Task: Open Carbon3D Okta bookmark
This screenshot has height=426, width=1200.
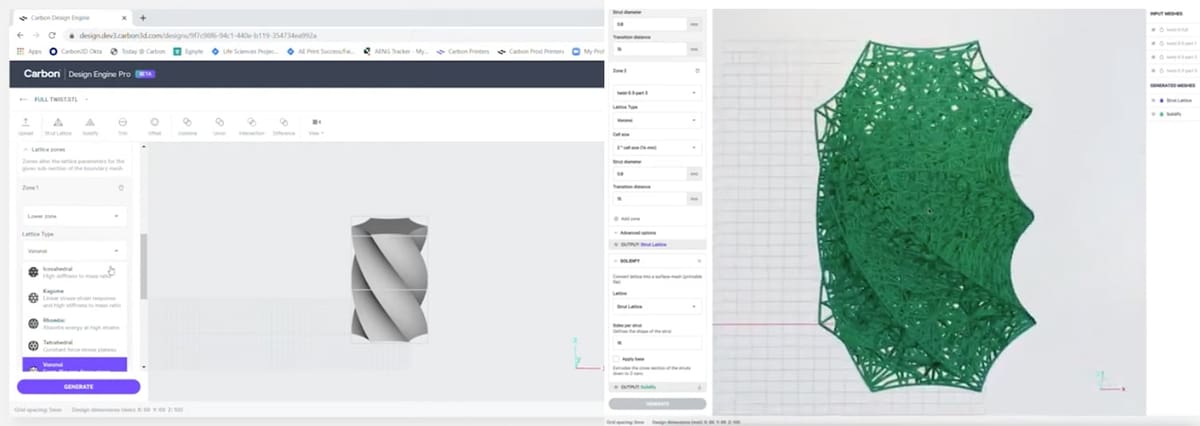Action: (77, 50)
